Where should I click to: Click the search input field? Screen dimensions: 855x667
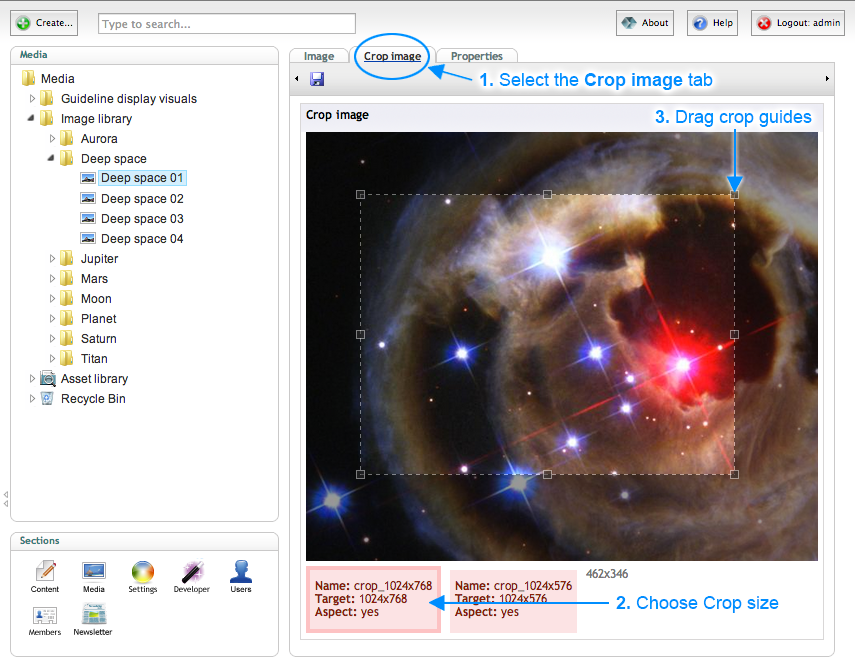tap(227, 23)
